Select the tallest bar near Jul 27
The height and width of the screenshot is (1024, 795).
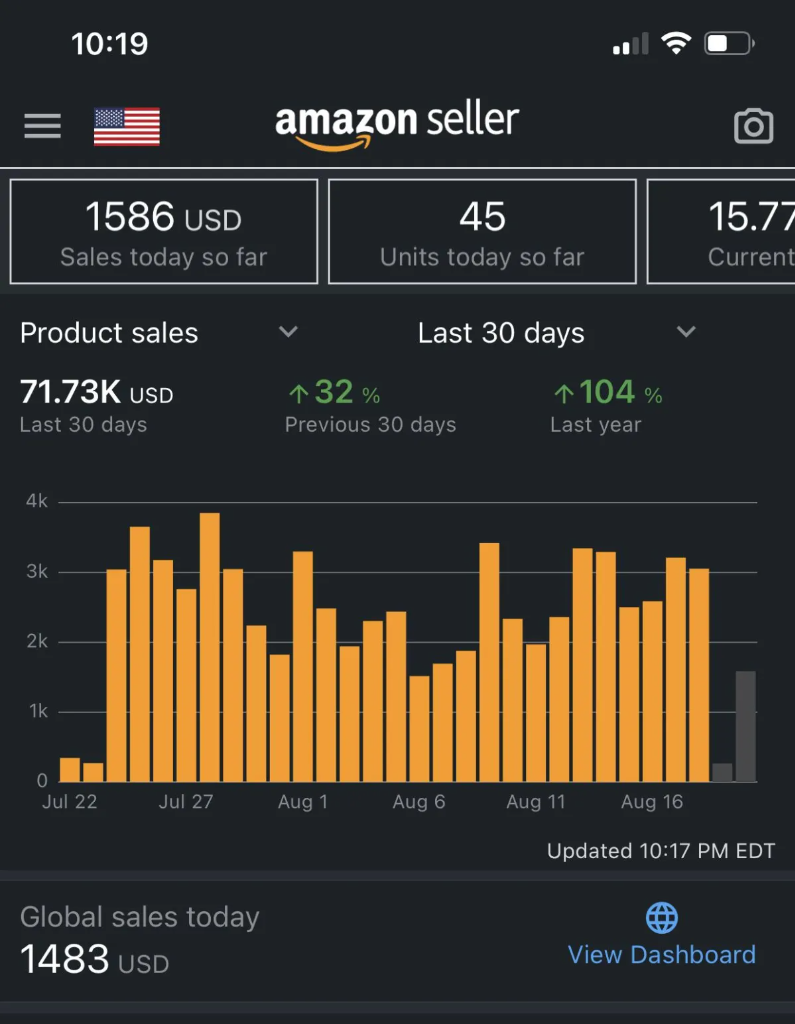[210, 647]
